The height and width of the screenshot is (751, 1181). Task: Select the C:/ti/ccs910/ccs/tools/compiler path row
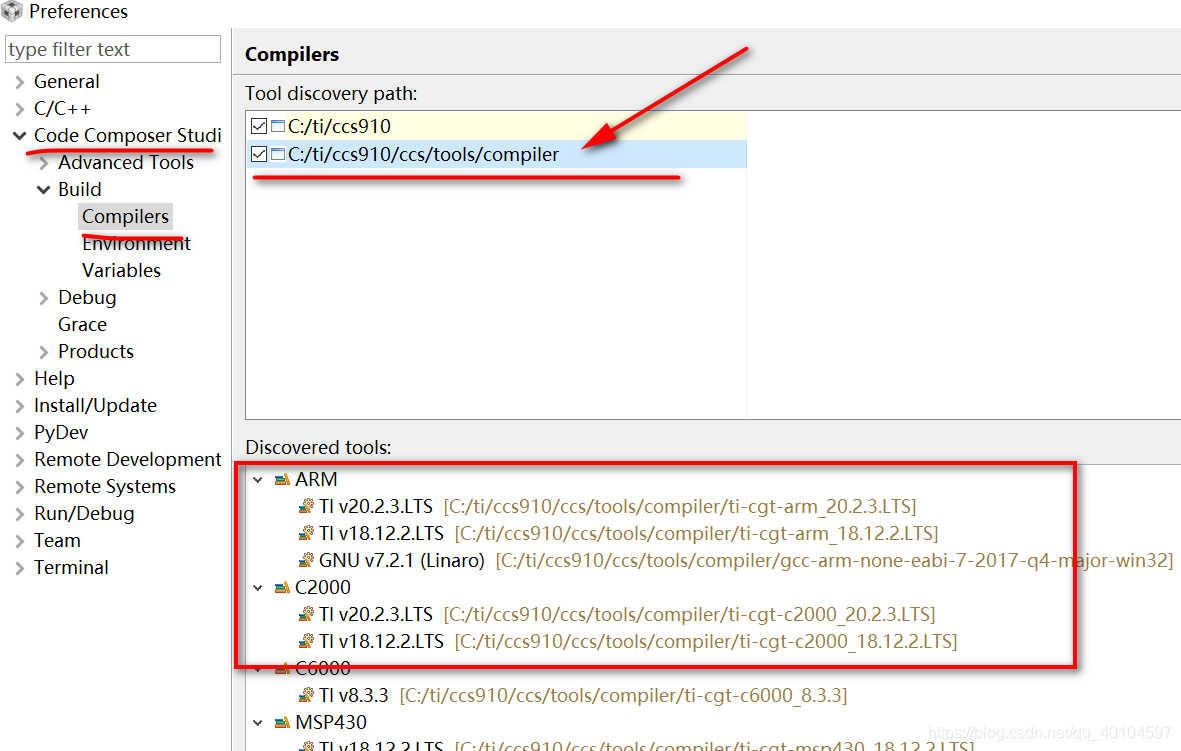click(496, 154)
